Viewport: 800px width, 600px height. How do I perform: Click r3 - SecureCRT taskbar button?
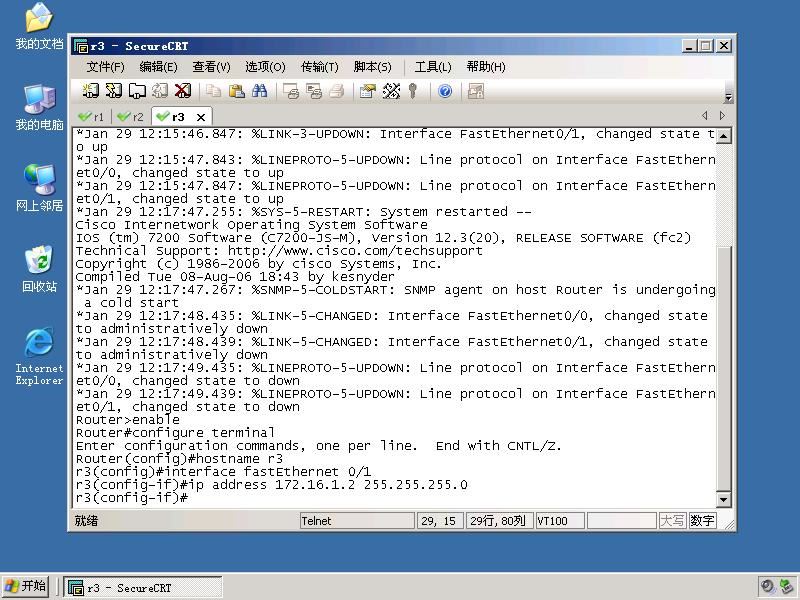tap(143, 588)
